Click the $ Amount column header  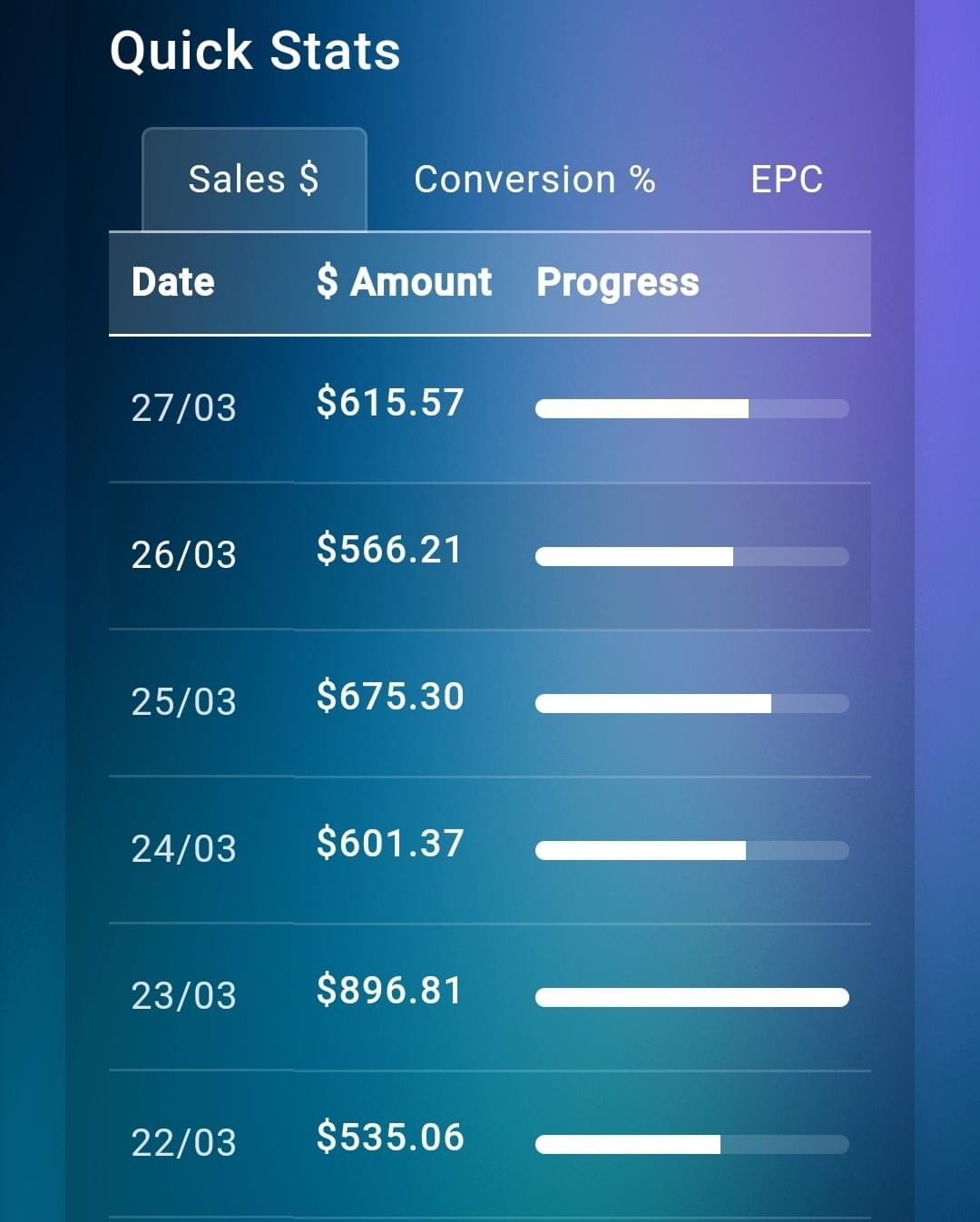point(404,282)
